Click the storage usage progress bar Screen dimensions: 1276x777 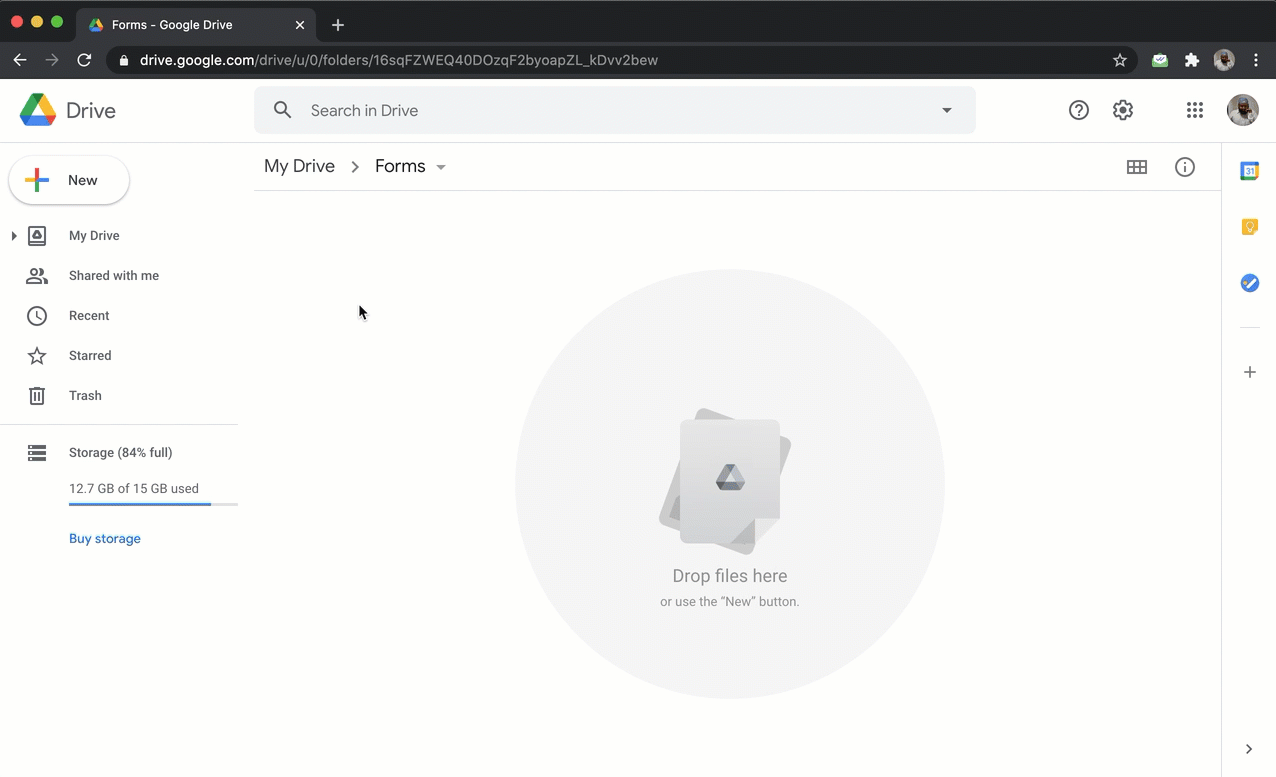tap(153, 504)
